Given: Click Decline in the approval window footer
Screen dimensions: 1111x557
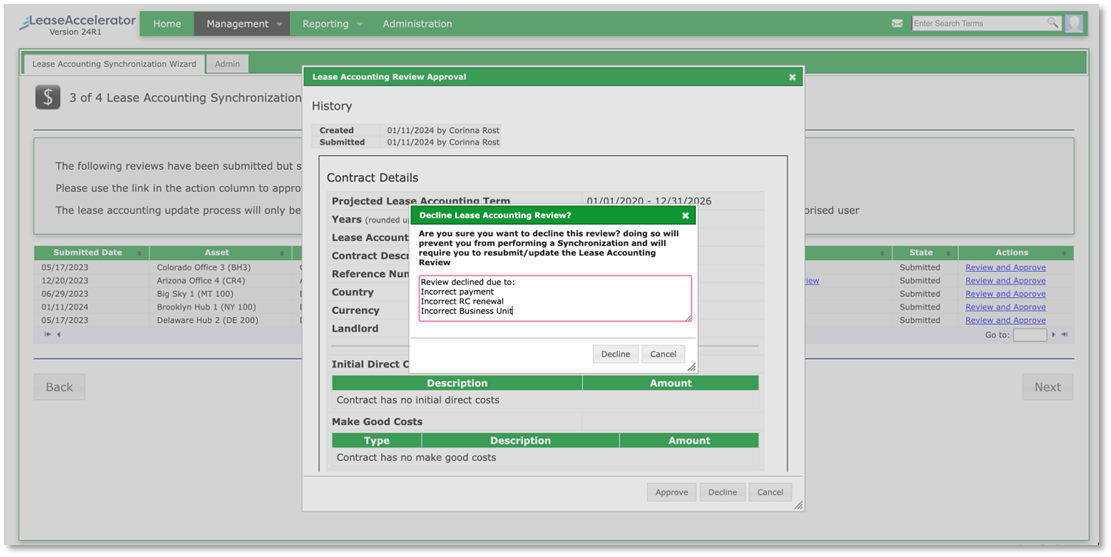Looking at the screenshot, I should pyautogui.click(x=723, y=493).
